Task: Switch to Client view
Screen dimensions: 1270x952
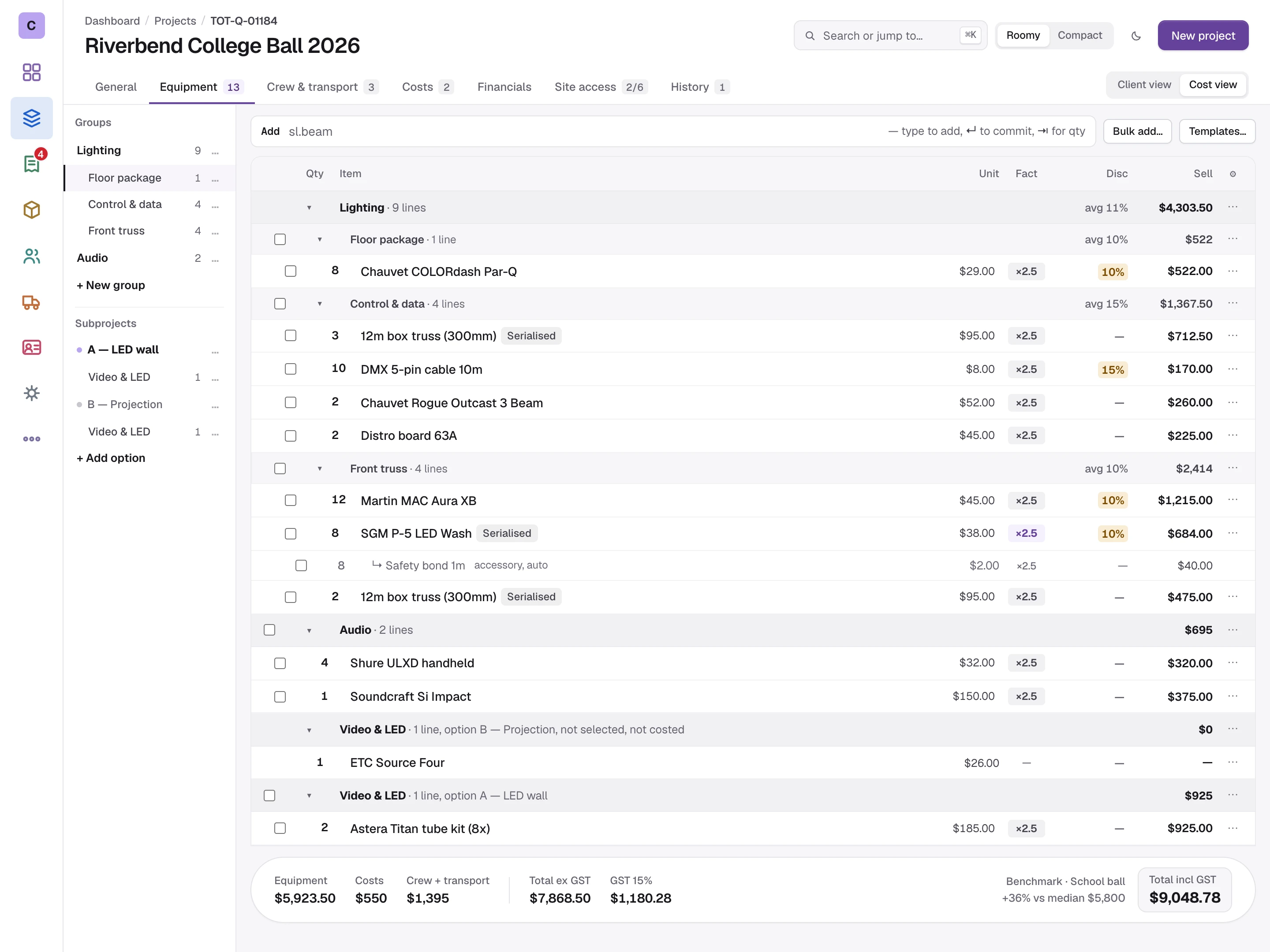Action: click(1144, 85)
